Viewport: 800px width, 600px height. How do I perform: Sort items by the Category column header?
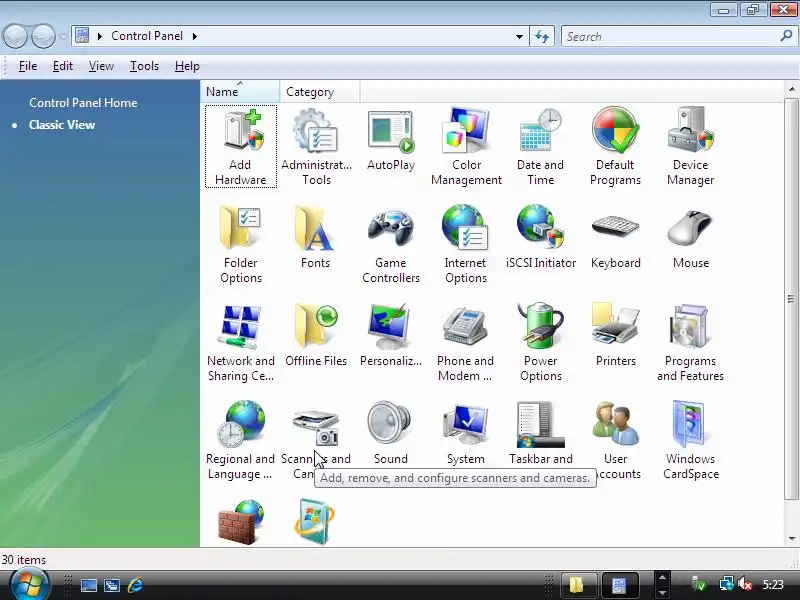point(319,92)
